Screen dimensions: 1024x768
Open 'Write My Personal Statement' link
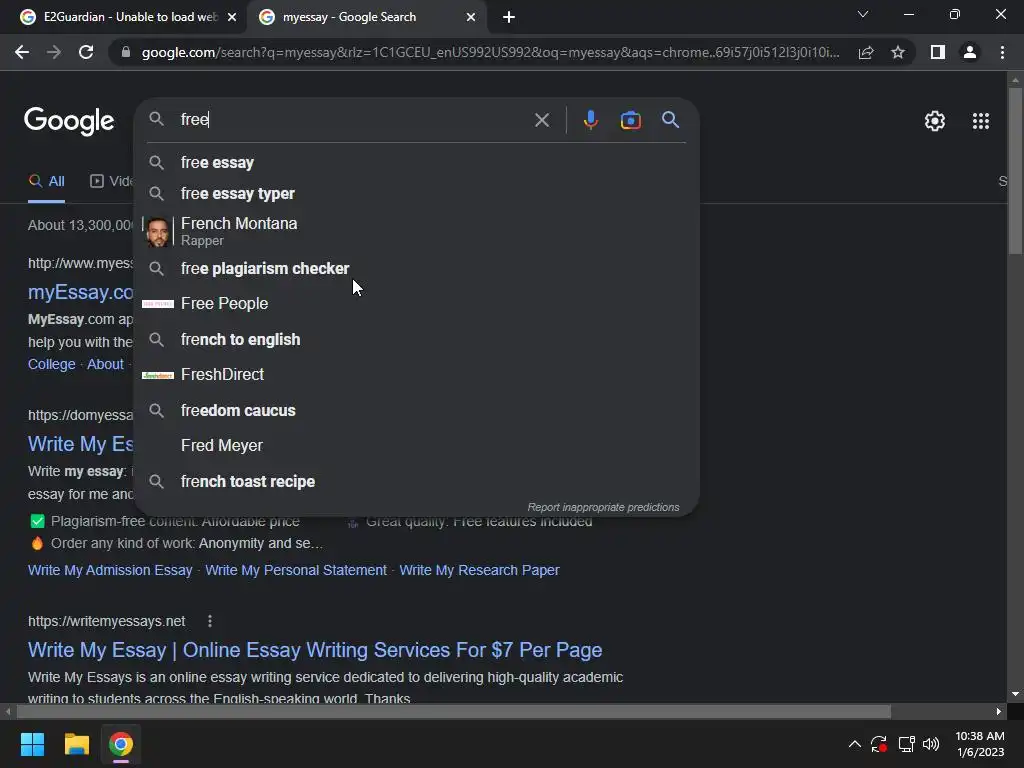click(296, 570)
